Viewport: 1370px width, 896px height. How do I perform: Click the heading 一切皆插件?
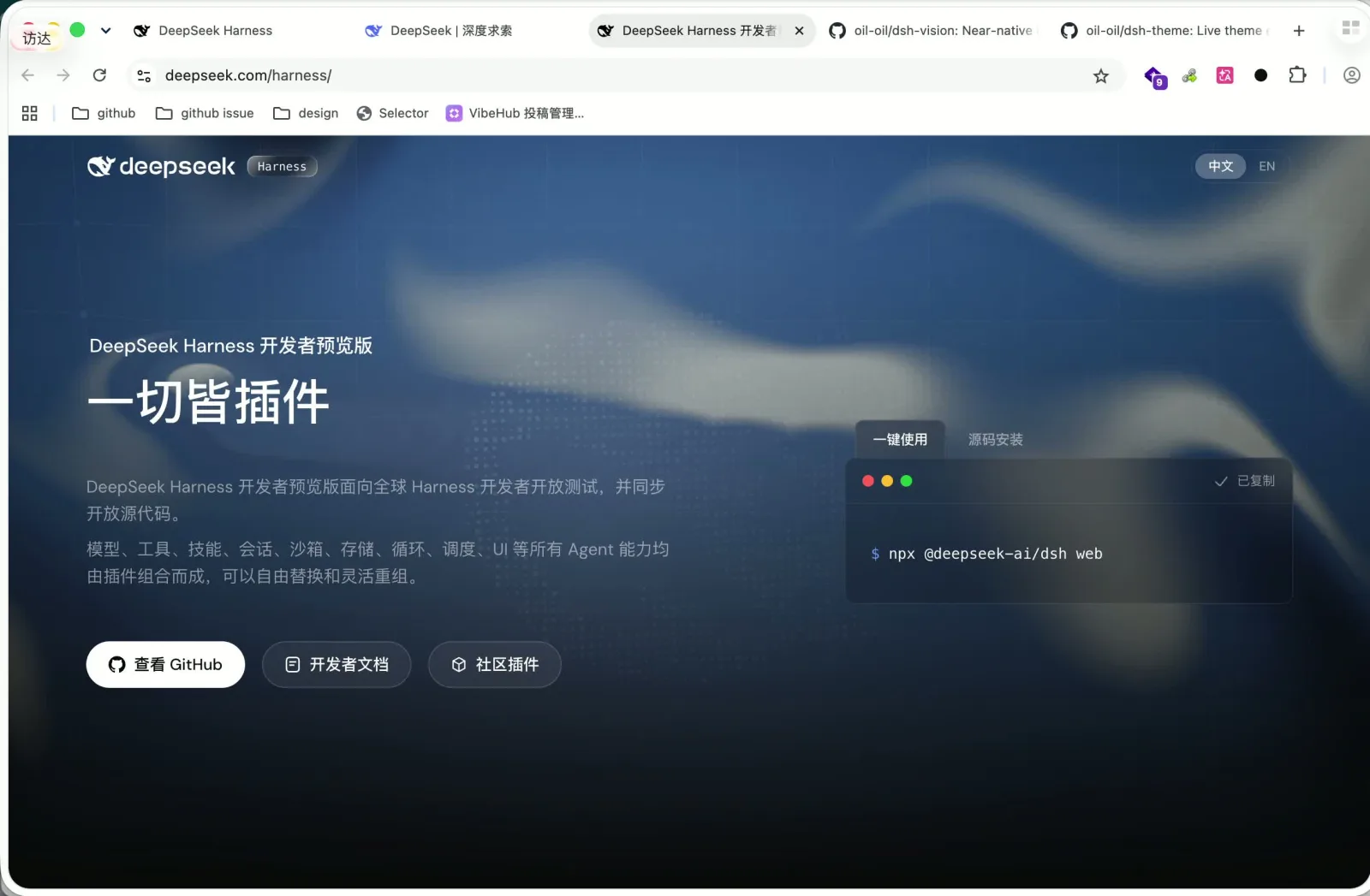[208, 401]
